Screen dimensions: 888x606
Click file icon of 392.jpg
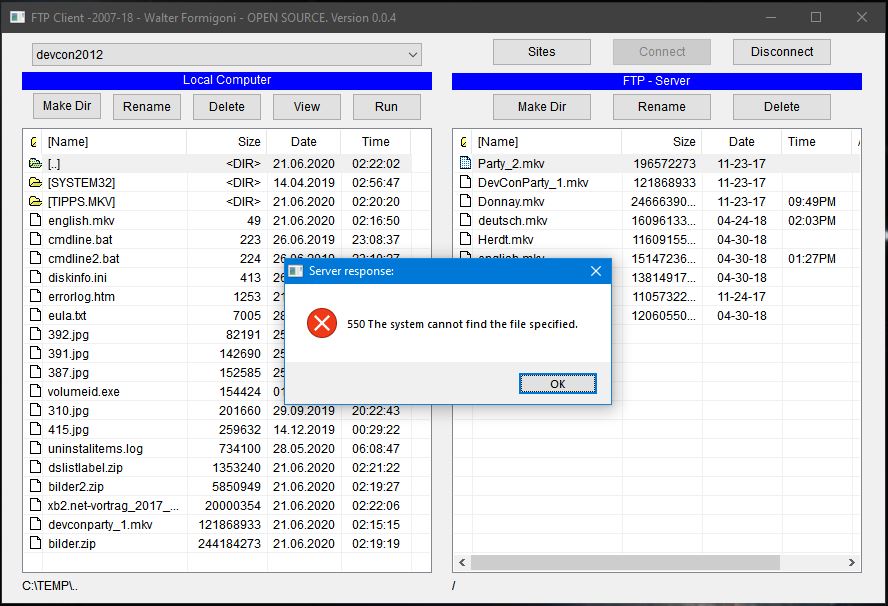click(x=35, y=334)
